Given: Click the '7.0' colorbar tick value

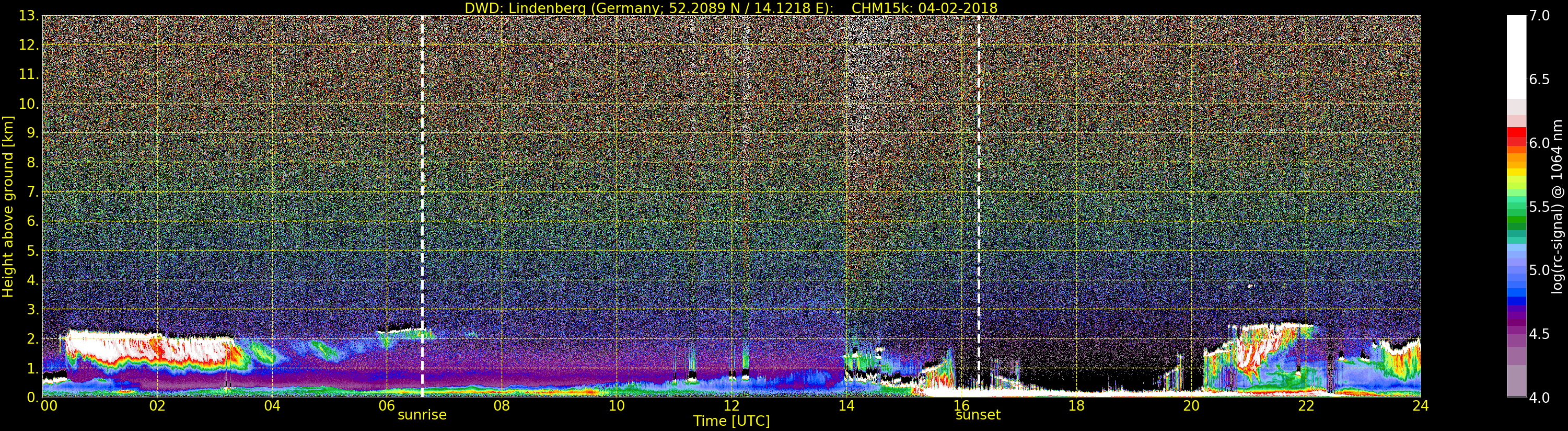Looking at the screenshot, I should click(1539, 16).
